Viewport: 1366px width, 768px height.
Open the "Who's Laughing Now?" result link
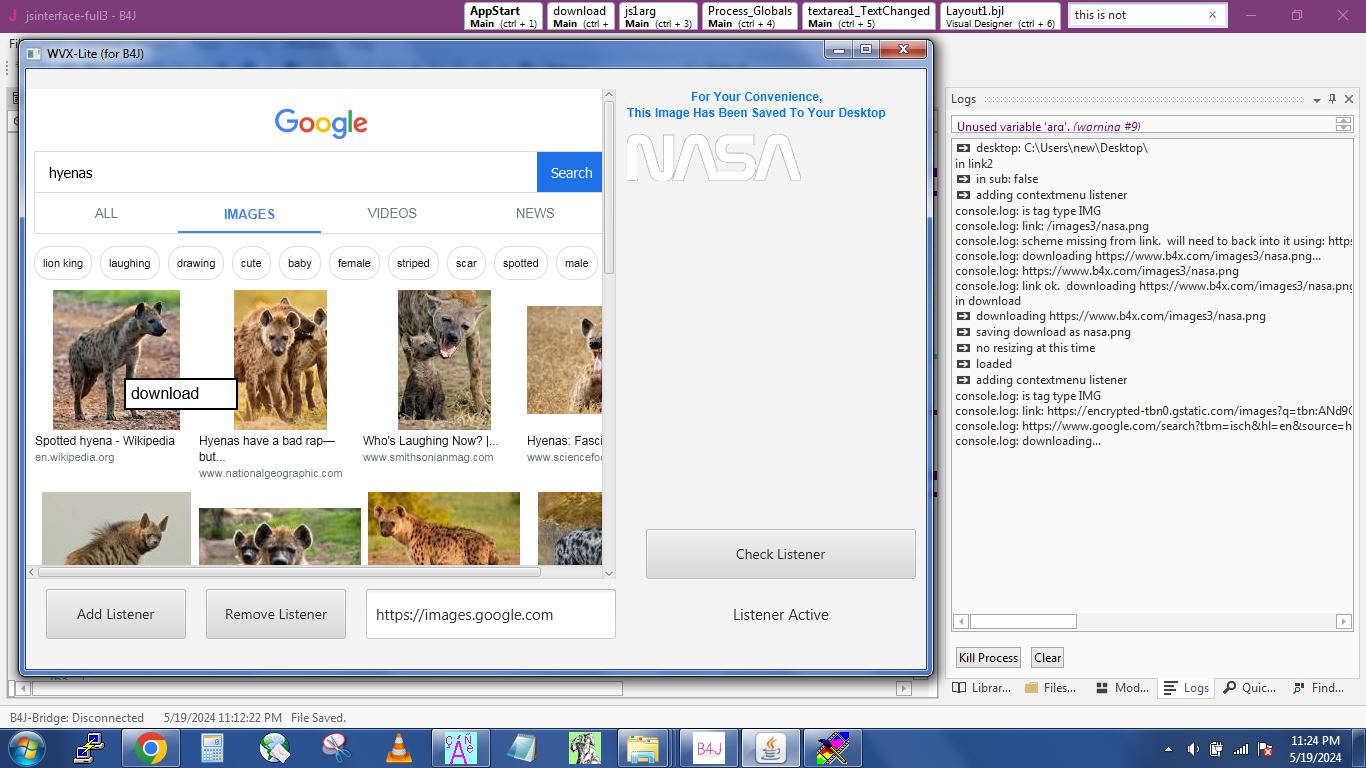(431, 440)
